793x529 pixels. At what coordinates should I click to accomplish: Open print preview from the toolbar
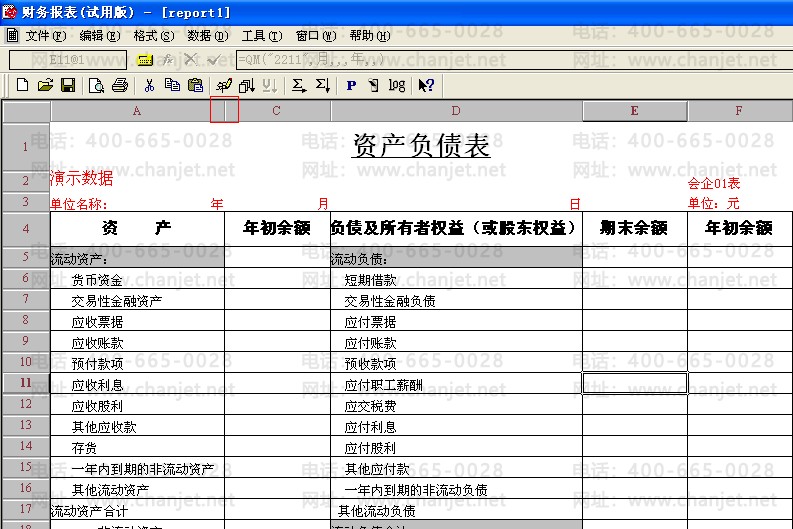pyautogui.click(x=96, y=85)
